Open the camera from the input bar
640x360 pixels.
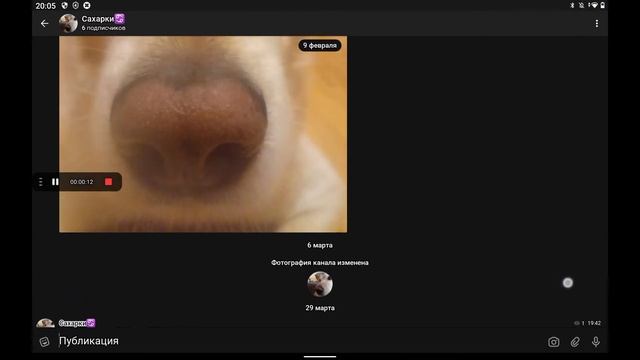553,342
